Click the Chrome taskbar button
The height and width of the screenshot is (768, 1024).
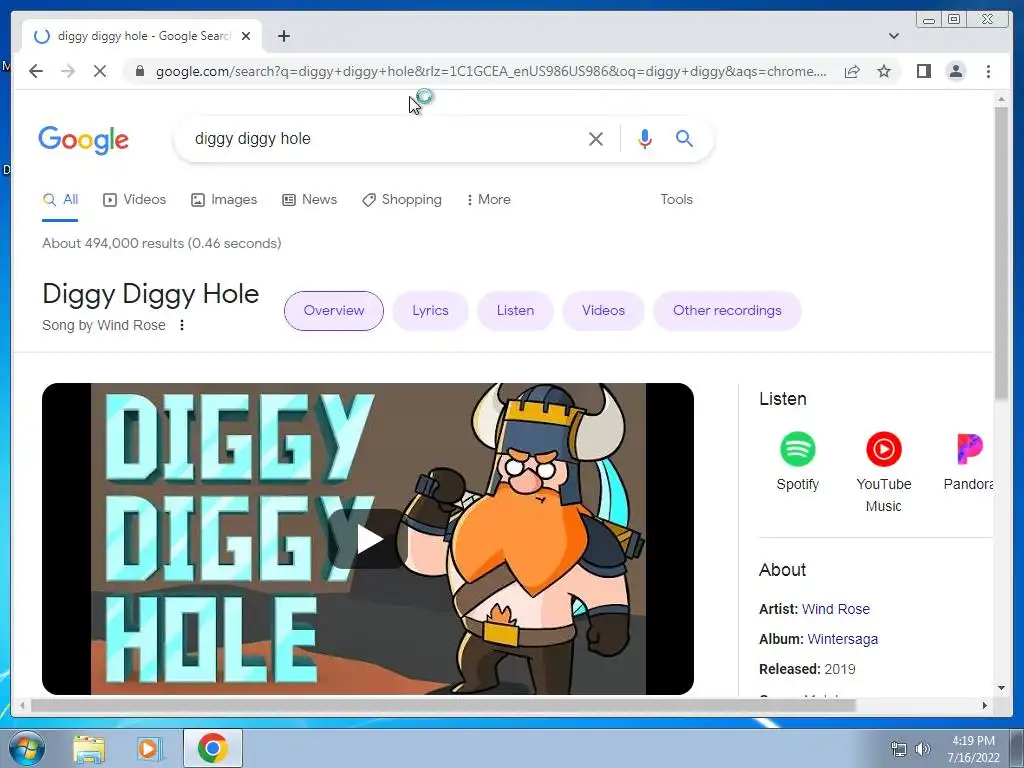pos(213,748)
